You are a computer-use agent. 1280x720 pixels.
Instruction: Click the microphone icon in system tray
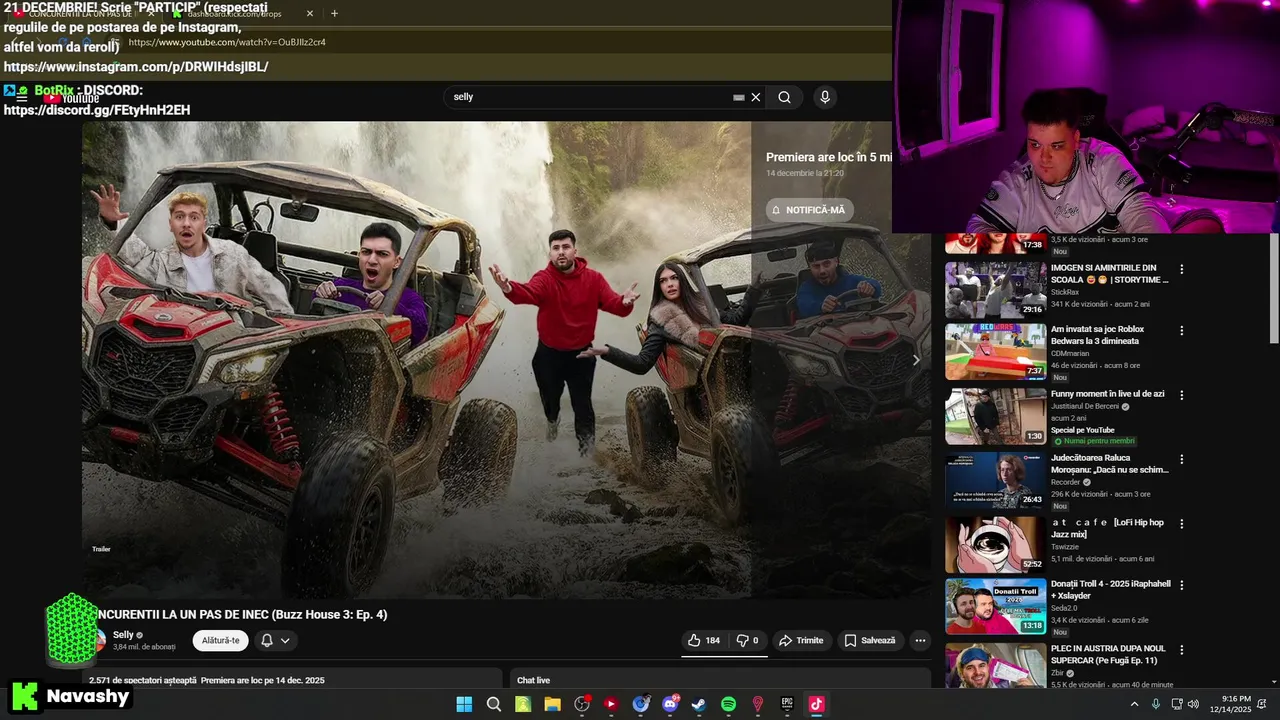click(1156, 704)
